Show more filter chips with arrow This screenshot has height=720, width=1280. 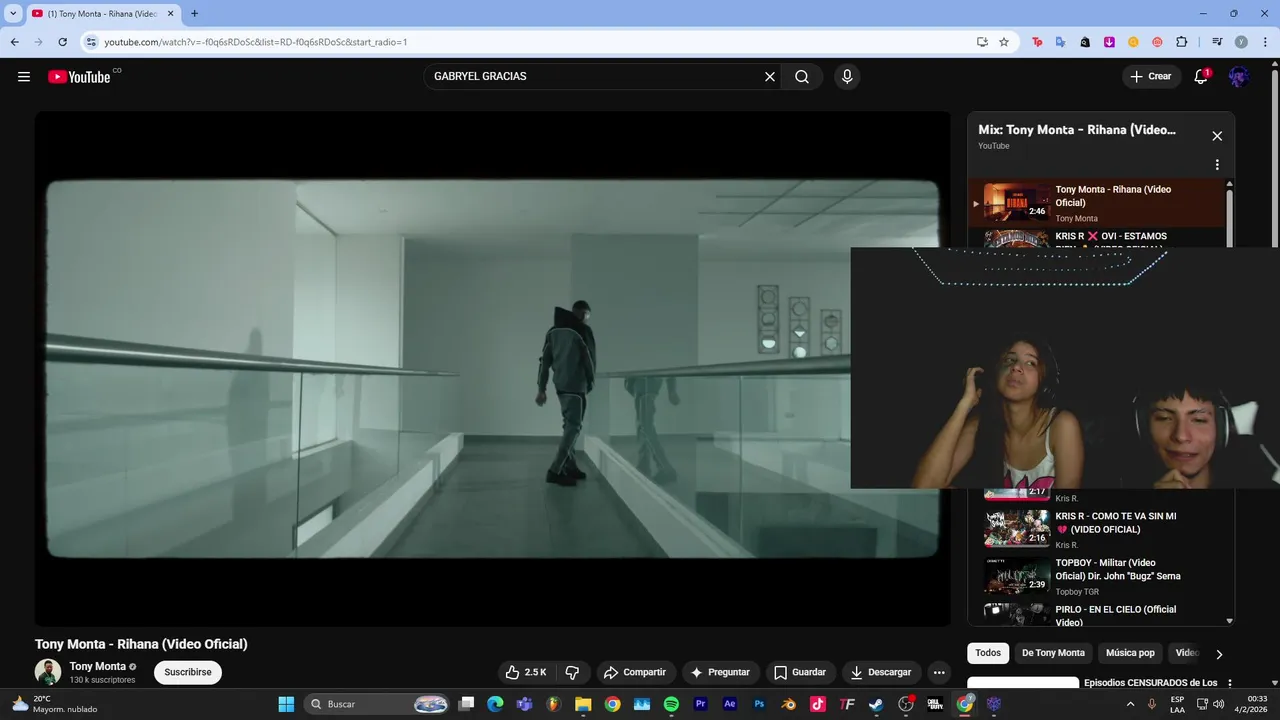tap(1219, 654)
